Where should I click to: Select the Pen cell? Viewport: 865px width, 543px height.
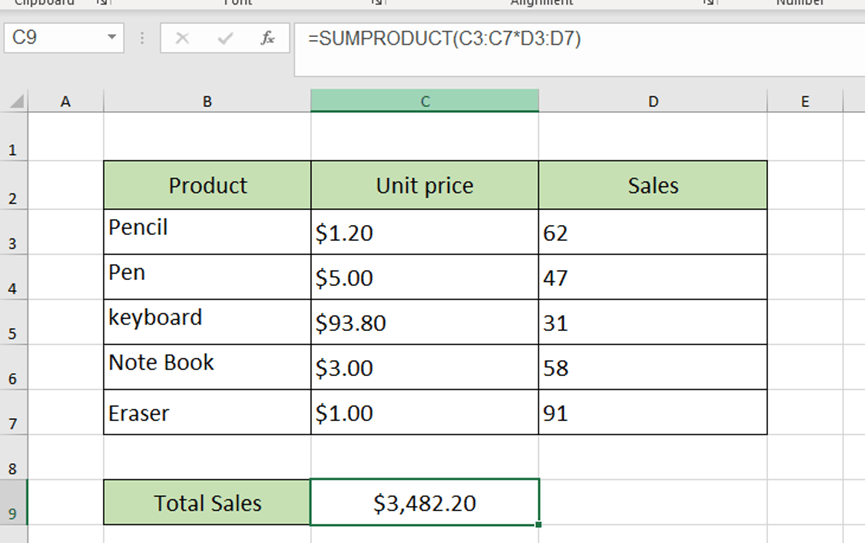(x=207, y=277)
